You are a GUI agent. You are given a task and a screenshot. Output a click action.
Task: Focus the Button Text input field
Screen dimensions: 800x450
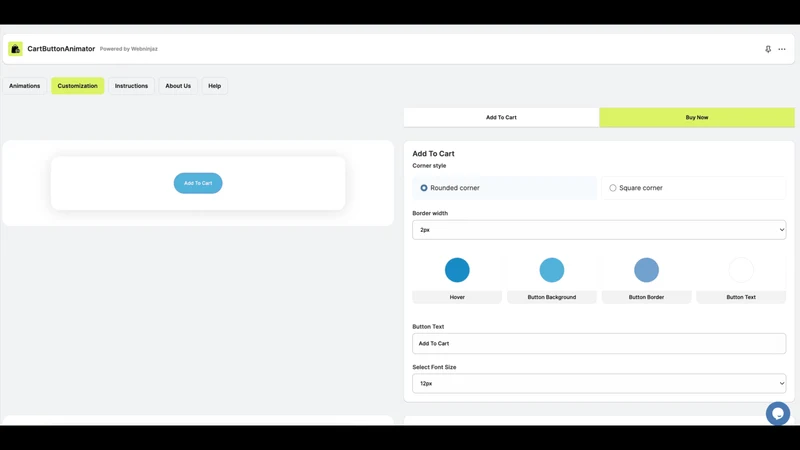pyautogui.click(x=599, y=343)
